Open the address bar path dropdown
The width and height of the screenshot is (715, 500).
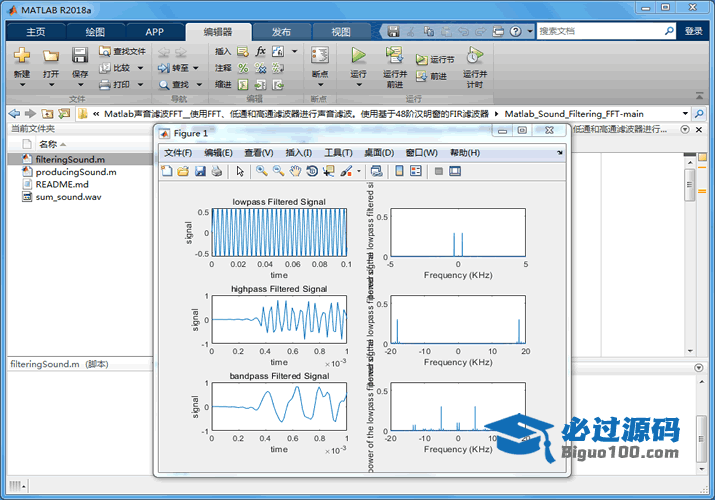click(685, 113)
